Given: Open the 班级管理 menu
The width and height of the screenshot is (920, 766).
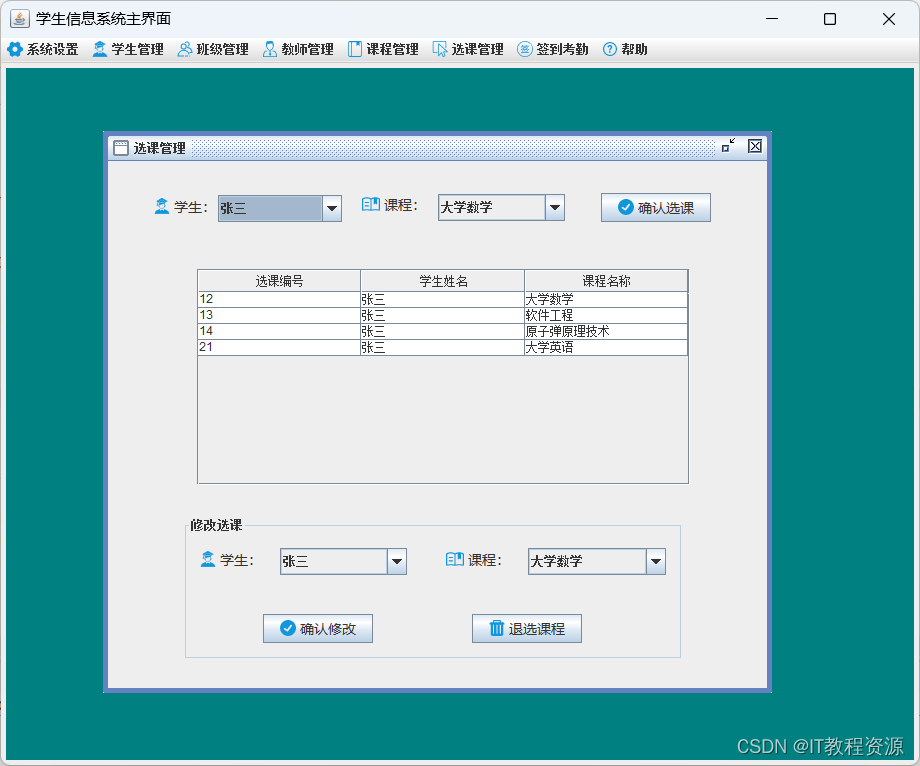Looking at the screenshot, I should (212, 49).
